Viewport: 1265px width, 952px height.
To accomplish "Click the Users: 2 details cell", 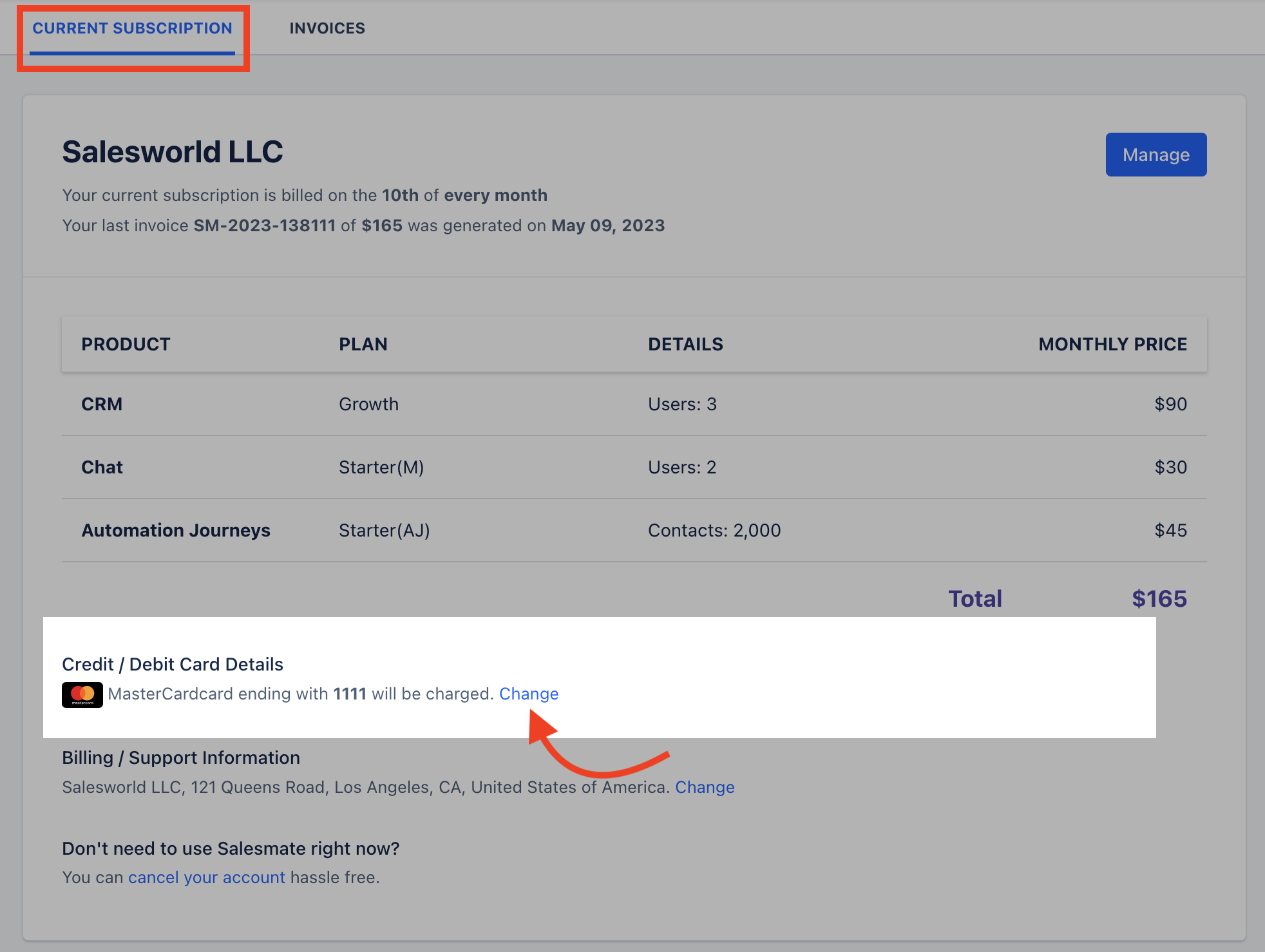I will click(682, 467).
